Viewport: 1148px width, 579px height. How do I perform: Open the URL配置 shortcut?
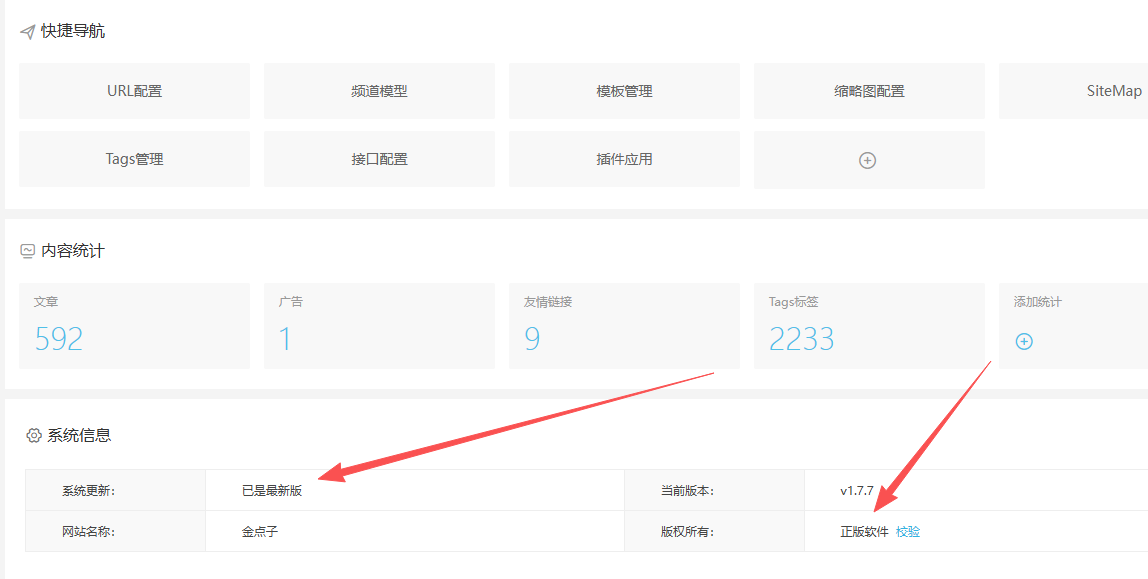pyautogui.click(x=133, y=90)
